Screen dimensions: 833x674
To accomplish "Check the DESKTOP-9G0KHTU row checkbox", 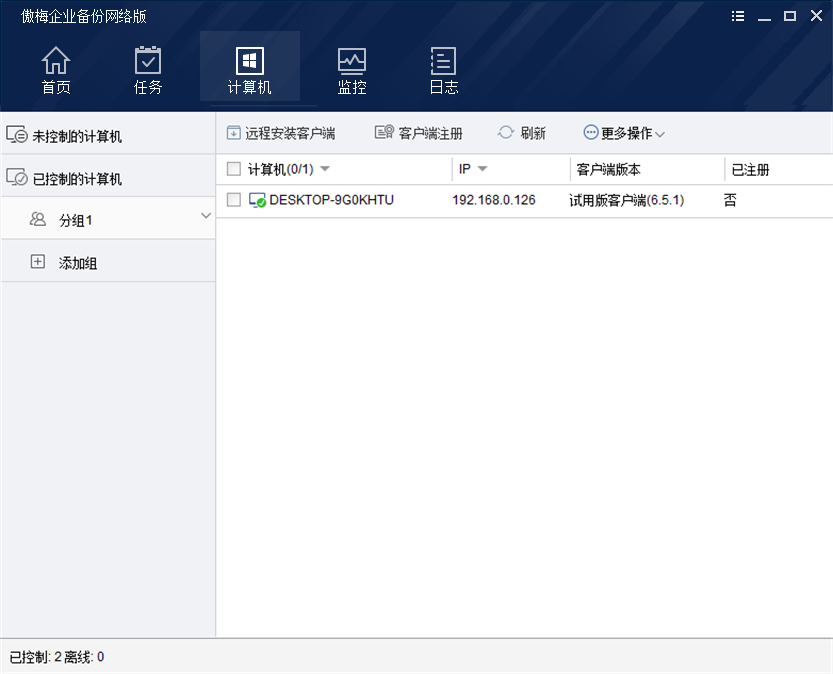I will pos(234,200).
